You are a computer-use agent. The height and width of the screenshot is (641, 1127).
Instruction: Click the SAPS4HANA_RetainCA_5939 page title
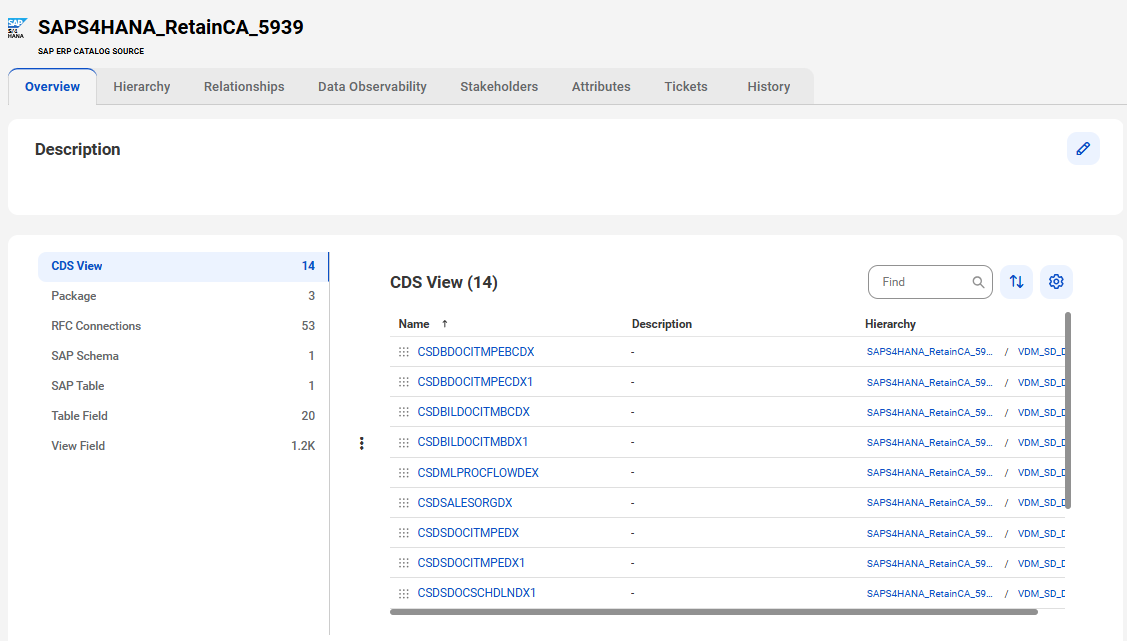pyautogui.click(x=170, y=27)
